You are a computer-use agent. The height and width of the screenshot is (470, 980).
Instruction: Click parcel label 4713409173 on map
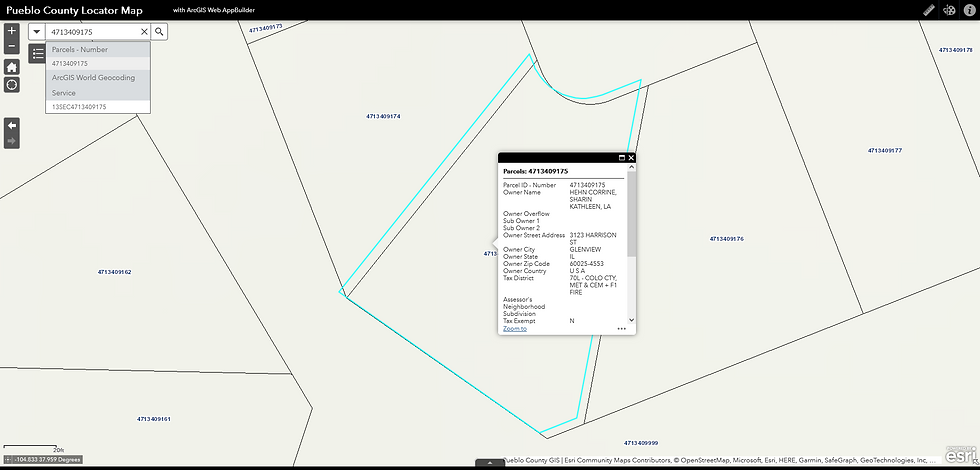tap(266, 28)
